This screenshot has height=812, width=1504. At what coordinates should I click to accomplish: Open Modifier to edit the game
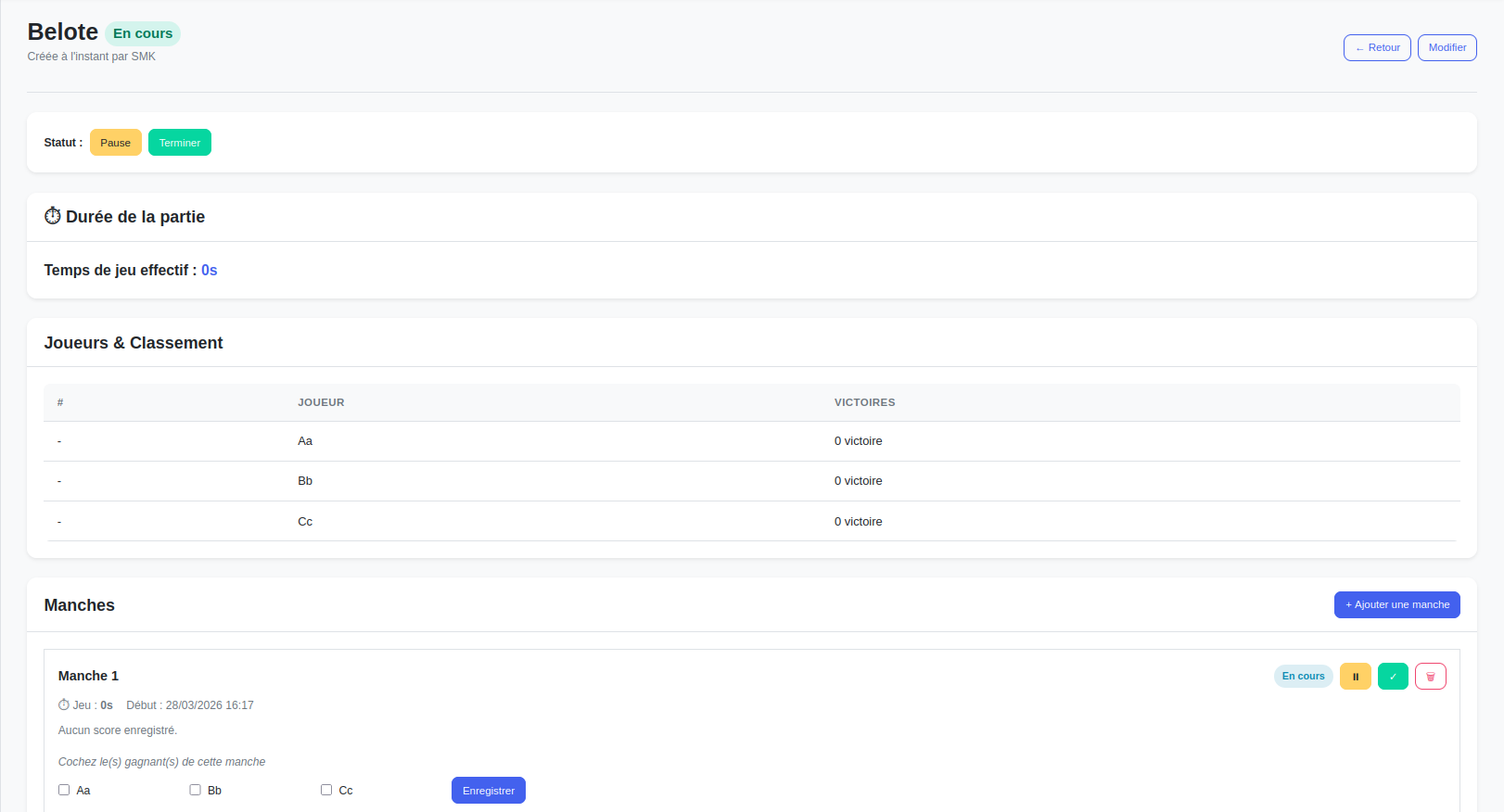coord(1447,48)
